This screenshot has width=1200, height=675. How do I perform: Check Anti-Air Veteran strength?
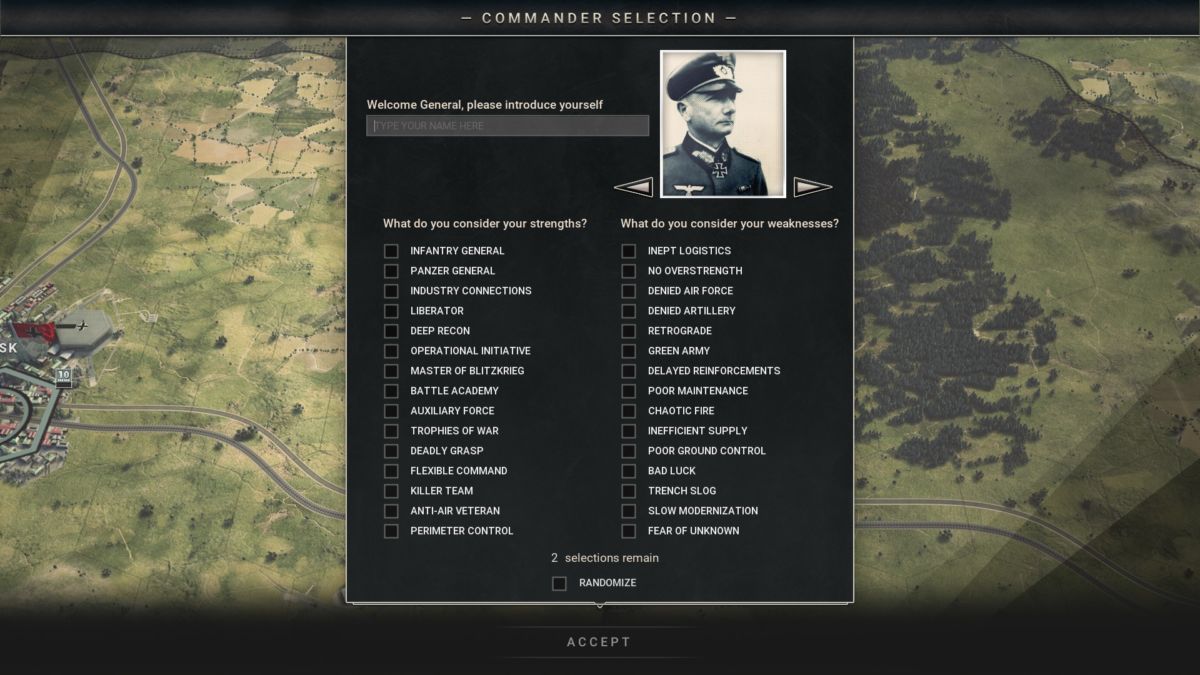click(391, 511)
